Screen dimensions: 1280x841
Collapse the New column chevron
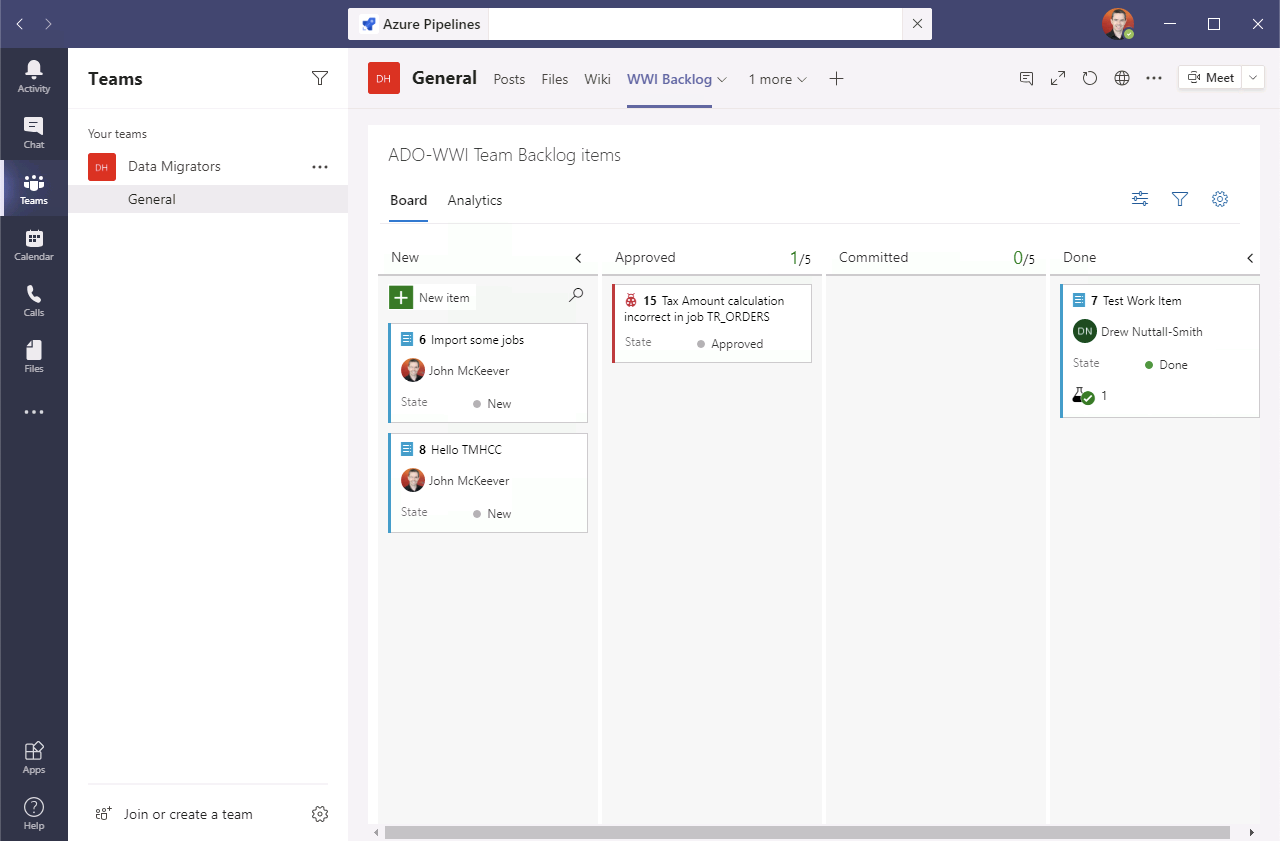(578, 258)
